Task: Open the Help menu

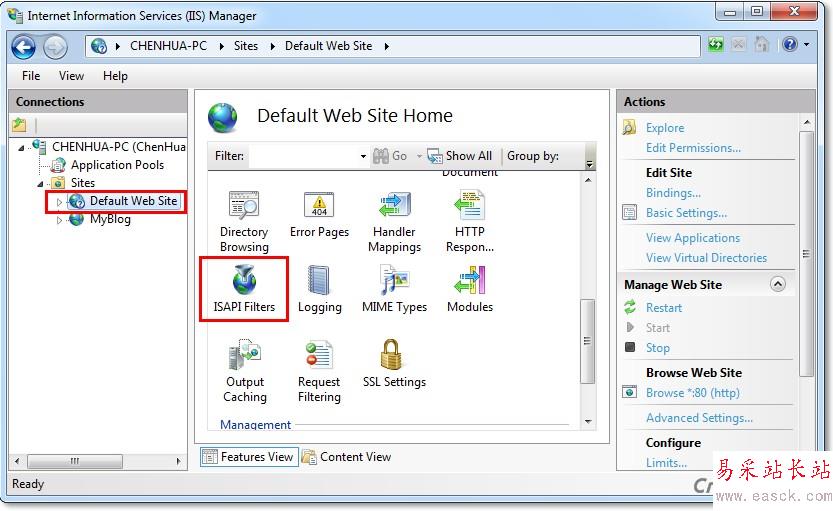Action: coord(115,76)
